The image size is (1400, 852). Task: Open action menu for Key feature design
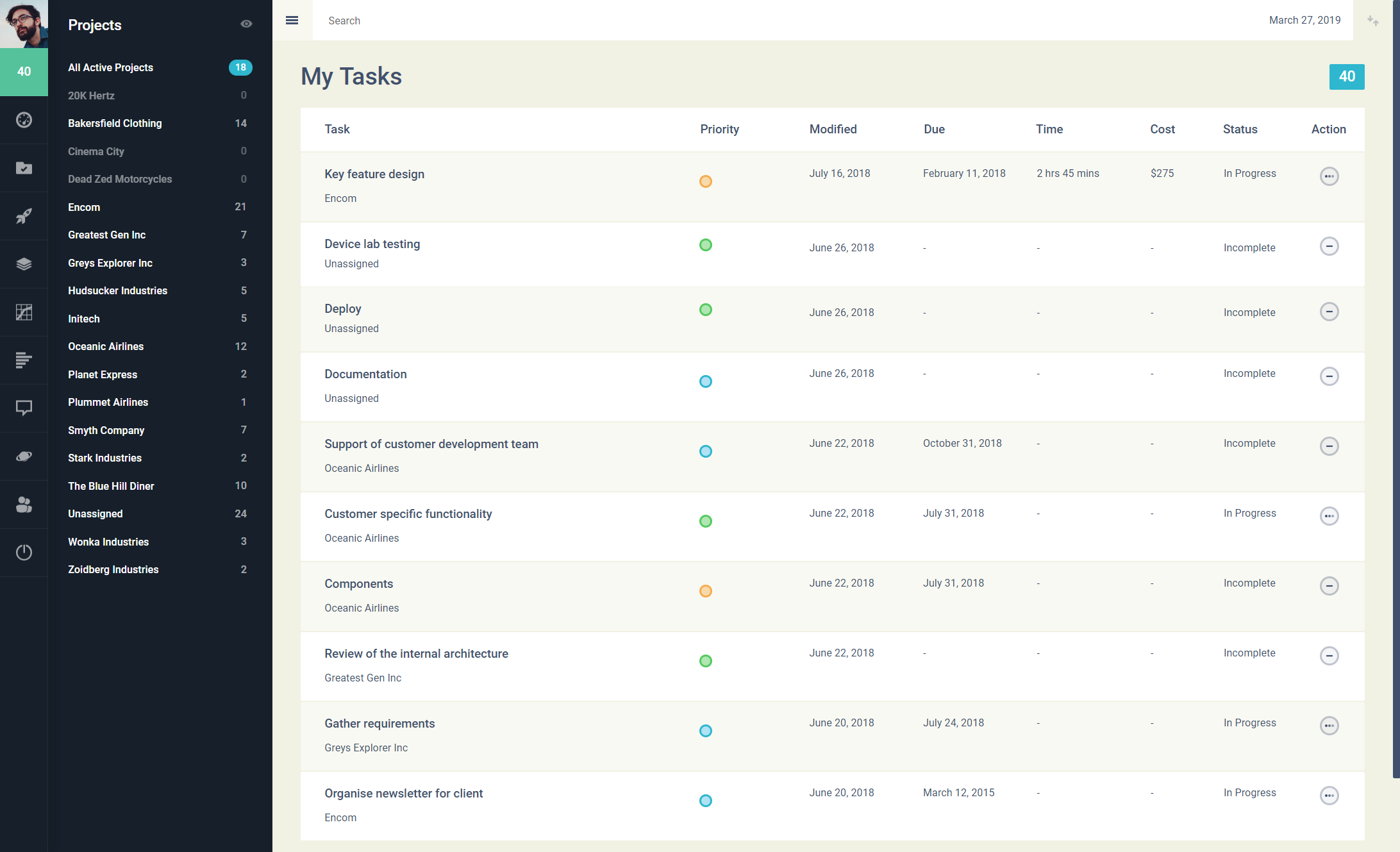[1329, 176]
